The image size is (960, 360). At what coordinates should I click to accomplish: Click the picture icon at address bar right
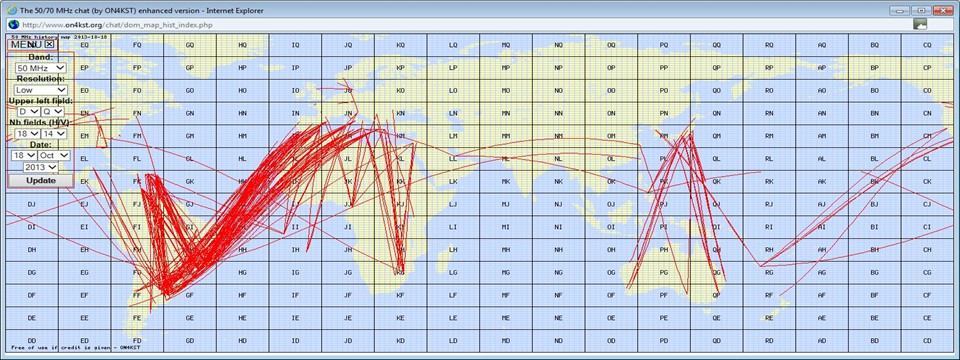click(919, 24)
